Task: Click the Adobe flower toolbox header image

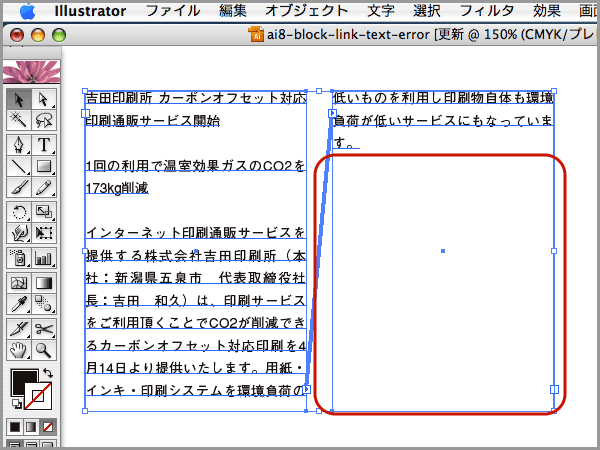Action: (32, 72)
